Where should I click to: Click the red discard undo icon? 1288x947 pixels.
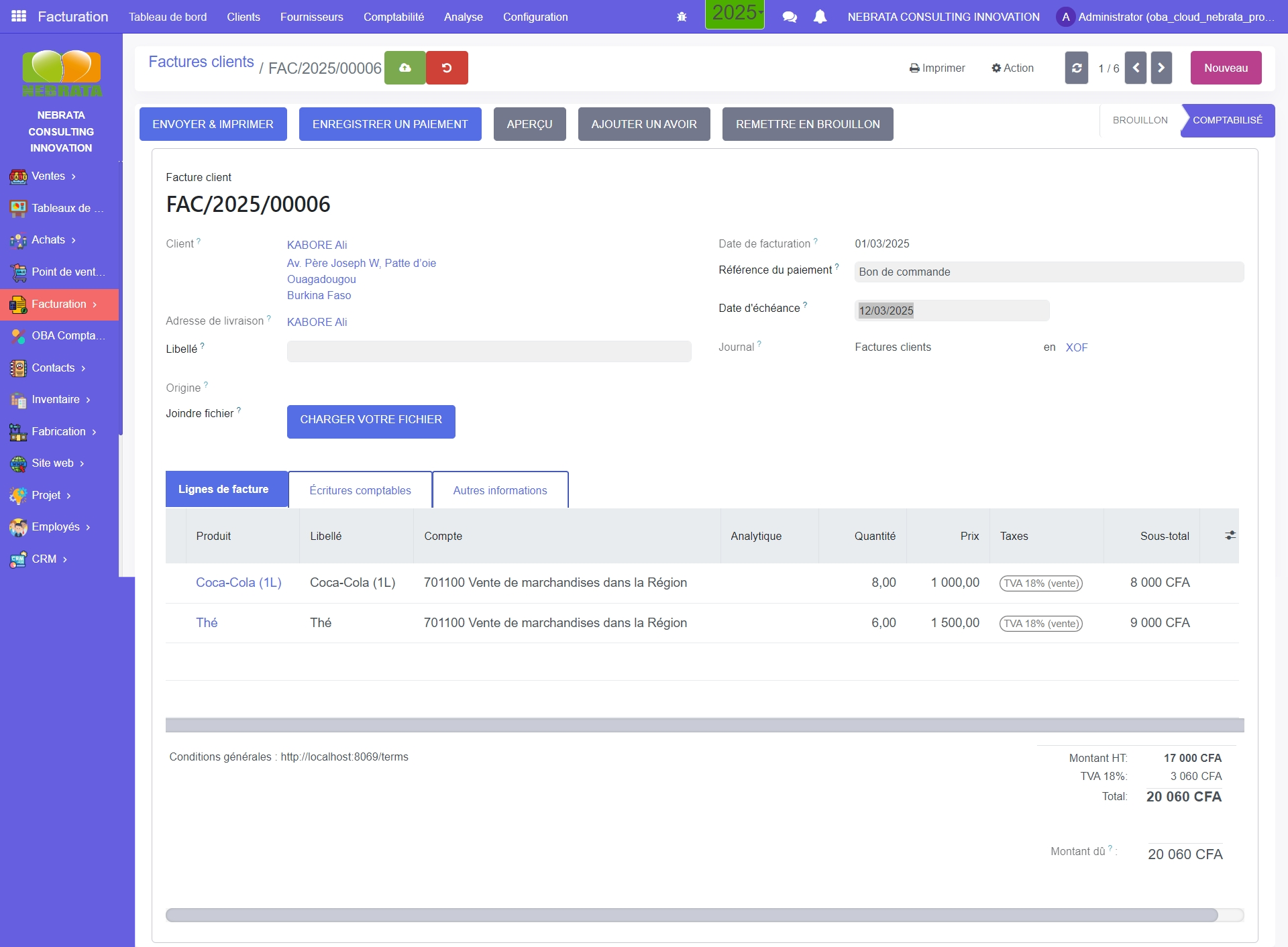[x=447, y=68]
